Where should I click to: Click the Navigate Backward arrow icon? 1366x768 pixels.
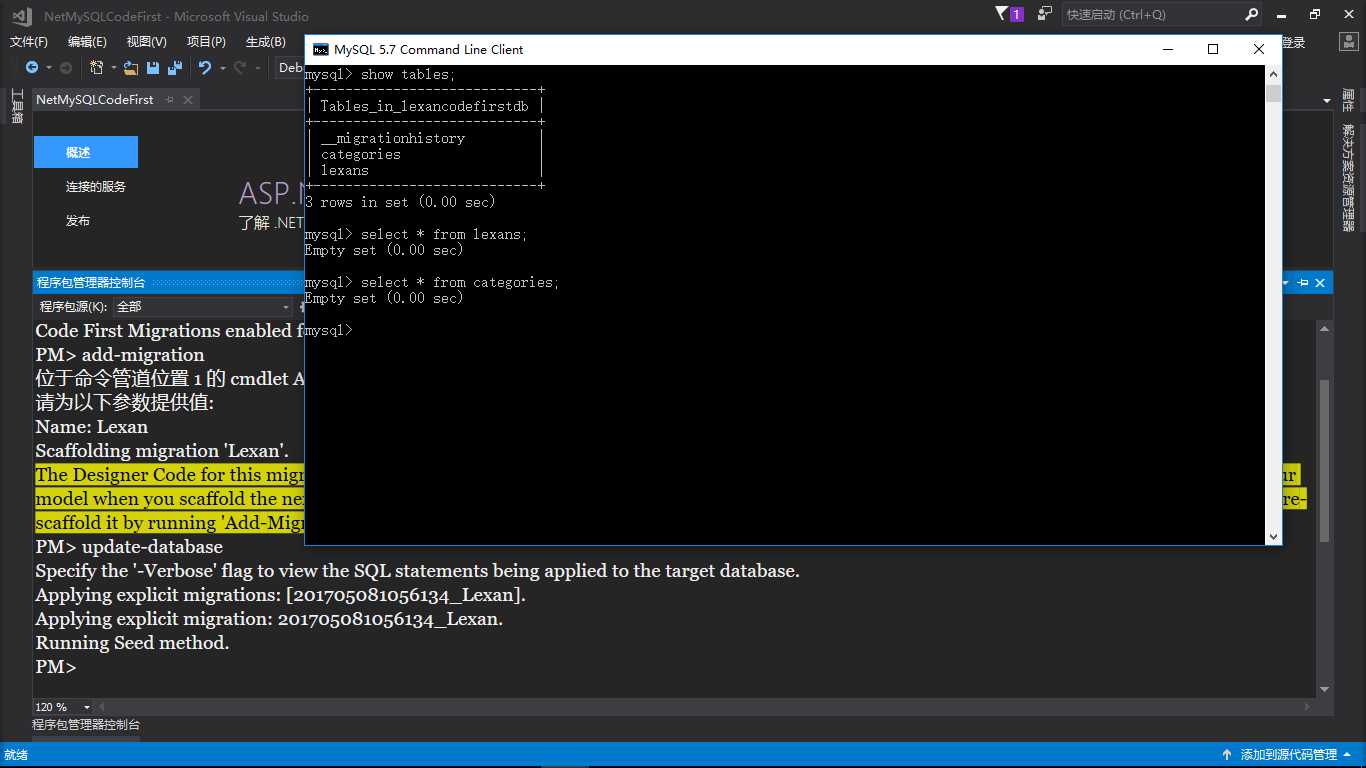coord(32,68)
